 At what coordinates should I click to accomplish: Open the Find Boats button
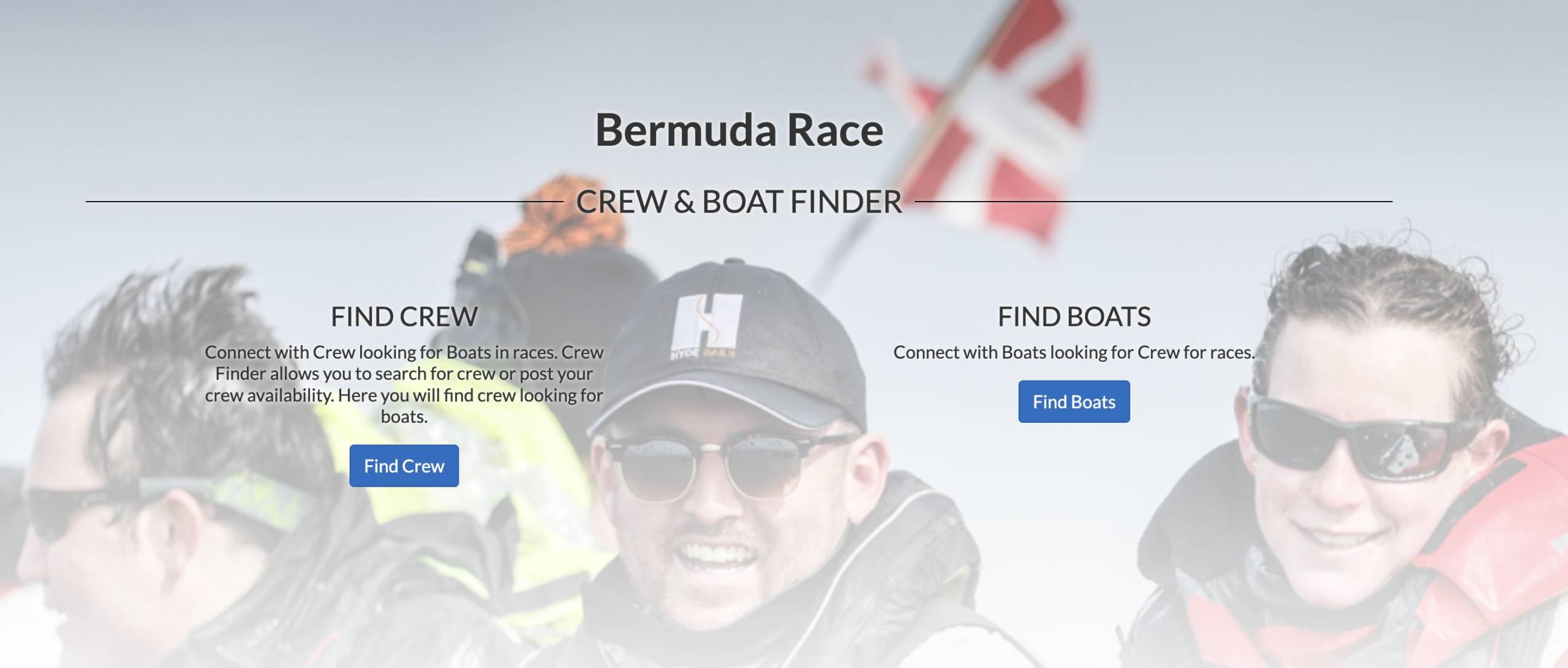pos(1074,401)
